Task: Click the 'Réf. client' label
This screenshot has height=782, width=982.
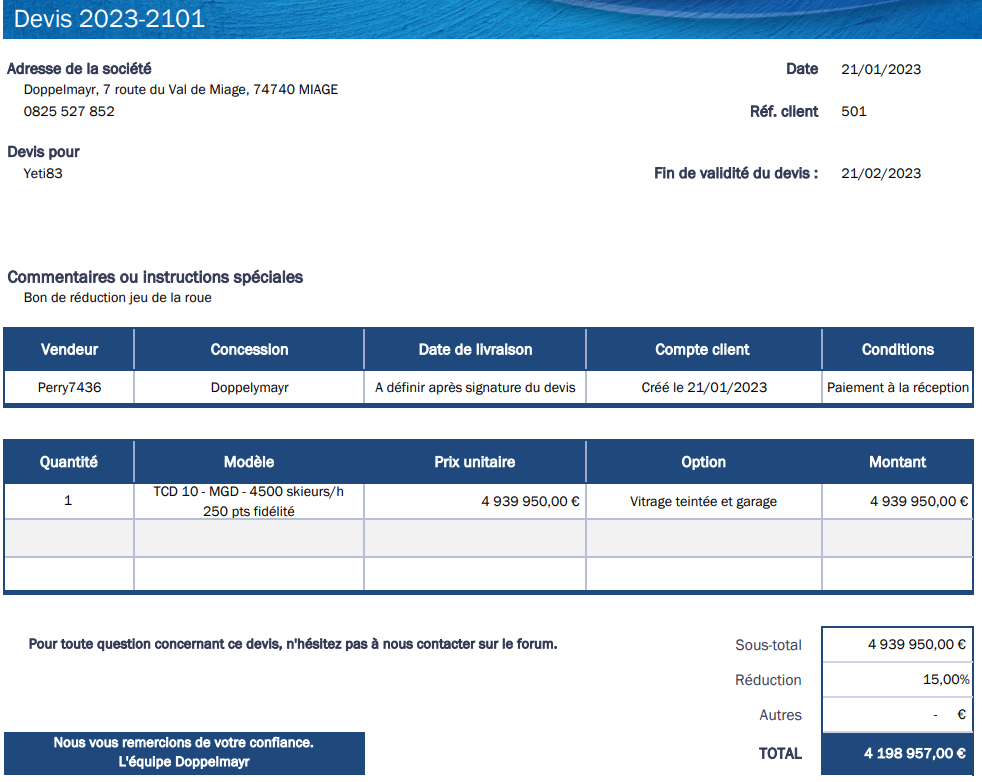Action: pyautogui.click(x=784, y=111)
